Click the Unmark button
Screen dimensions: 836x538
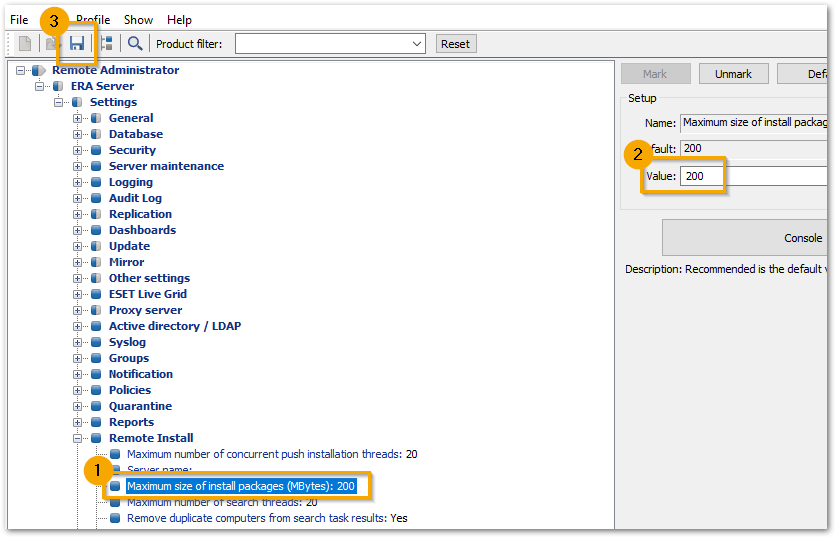[x=733, y=74]
